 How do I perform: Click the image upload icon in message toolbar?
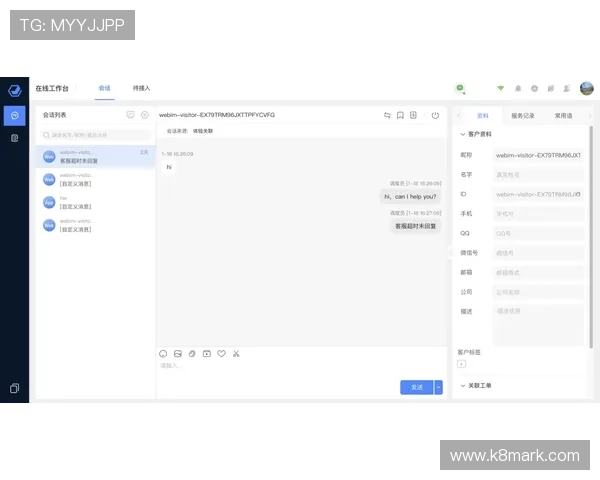[x=177, y=353]
